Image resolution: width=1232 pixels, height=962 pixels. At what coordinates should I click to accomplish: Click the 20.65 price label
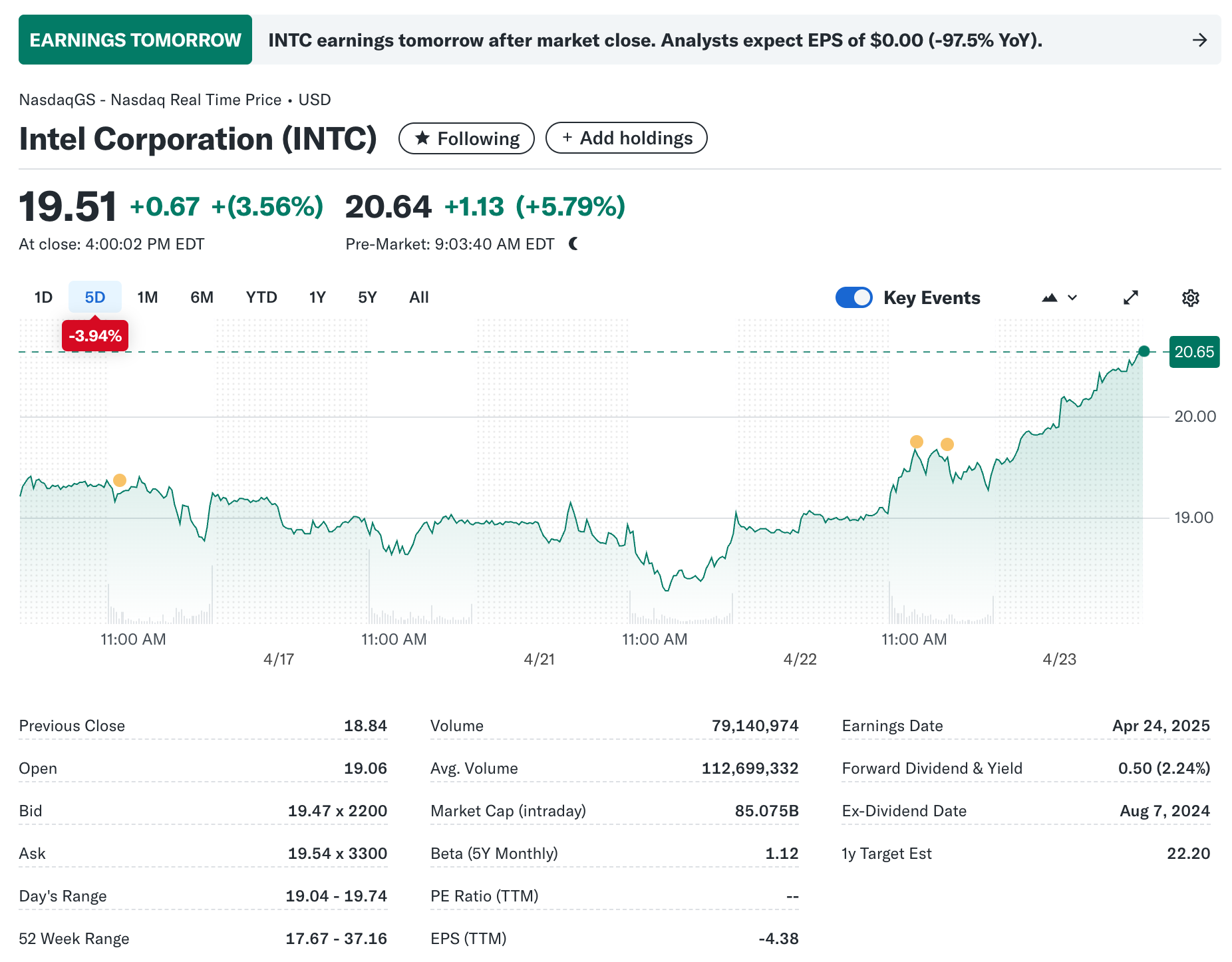coord(1194,352)
